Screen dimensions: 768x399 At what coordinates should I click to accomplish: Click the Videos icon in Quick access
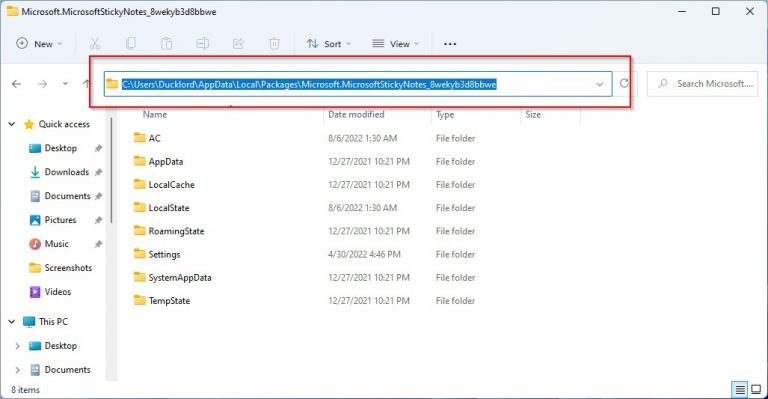[35, 292]
